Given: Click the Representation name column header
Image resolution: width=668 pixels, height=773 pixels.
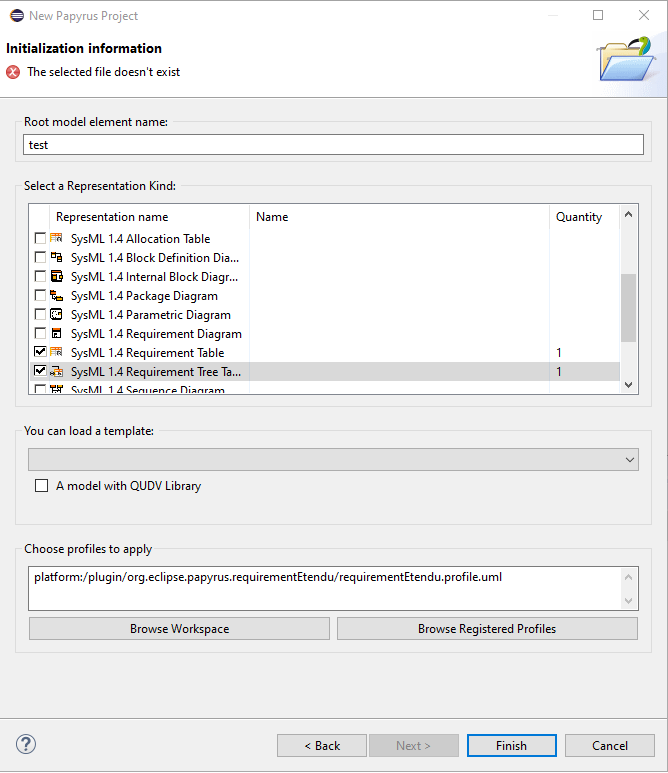Looking at the screenshot, I should point(149,217).
